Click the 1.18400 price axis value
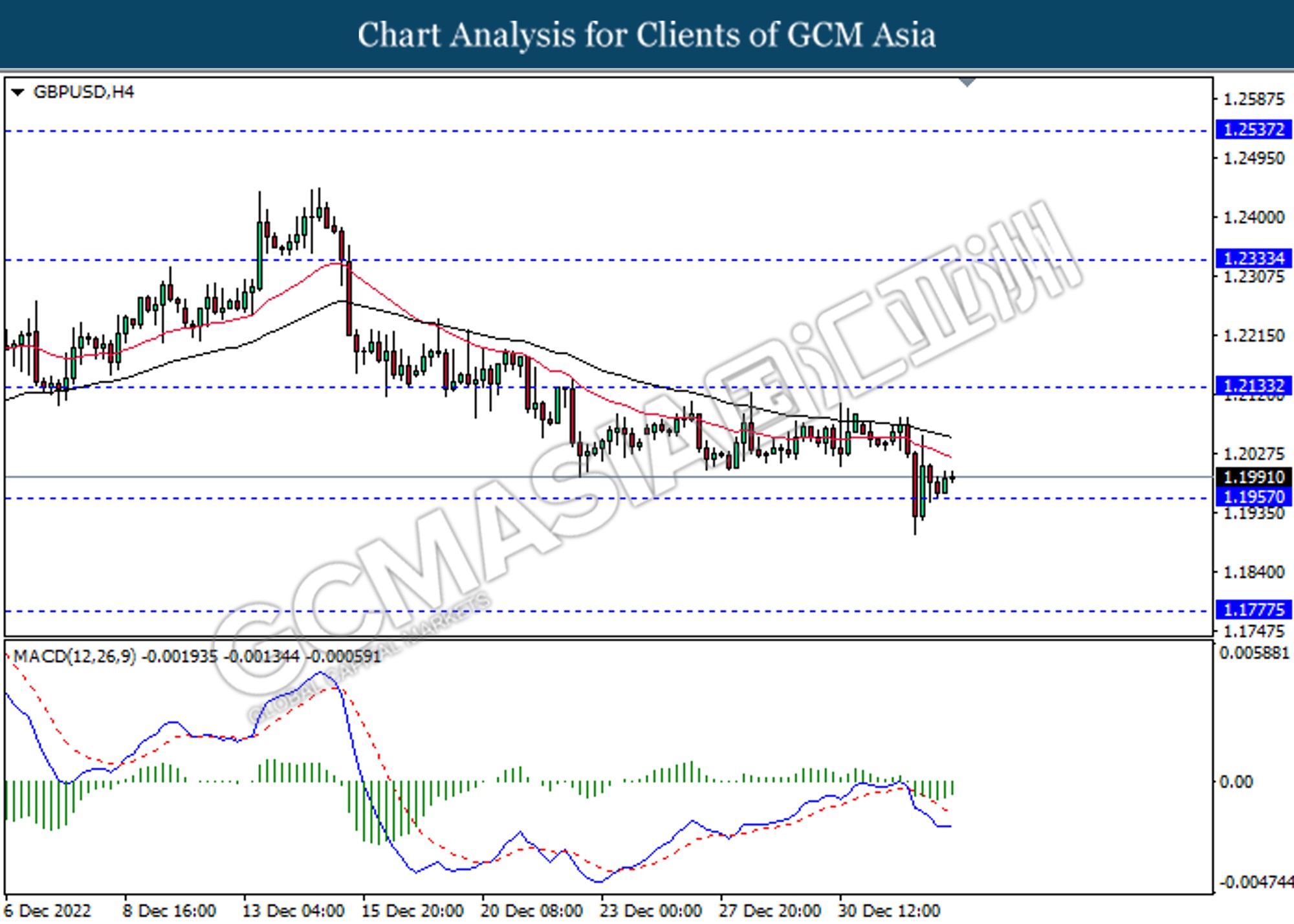This screenshot has height=924, width=1294. [1254, 573]
